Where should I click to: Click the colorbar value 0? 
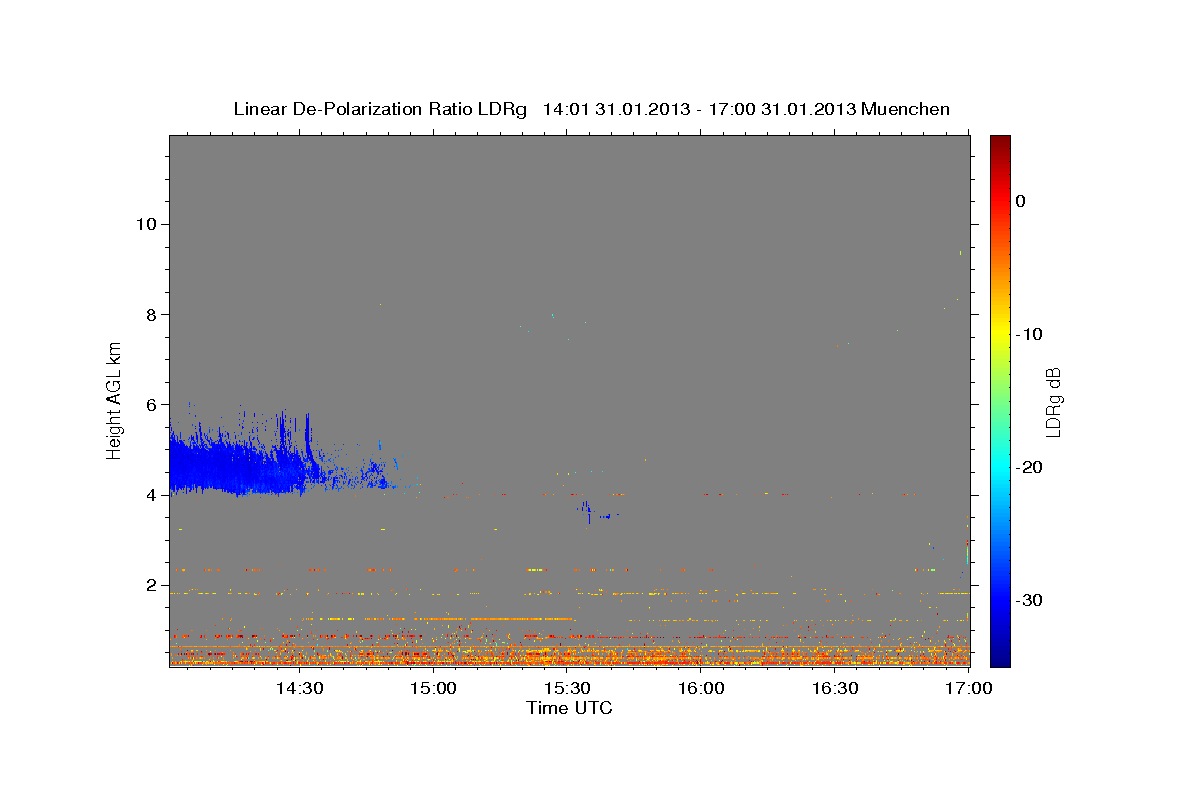(1021, 201)
